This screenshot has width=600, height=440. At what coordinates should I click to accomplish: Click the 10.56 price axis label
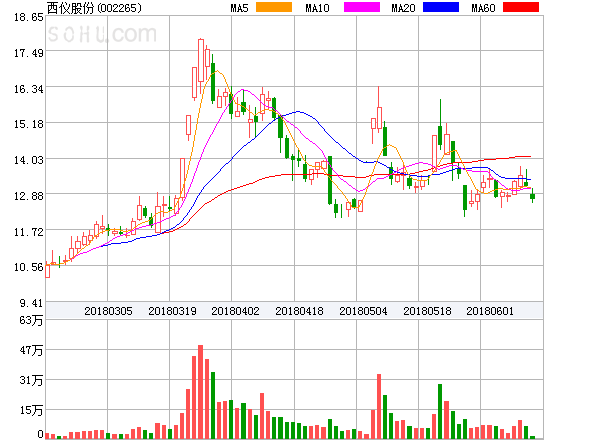29,267
